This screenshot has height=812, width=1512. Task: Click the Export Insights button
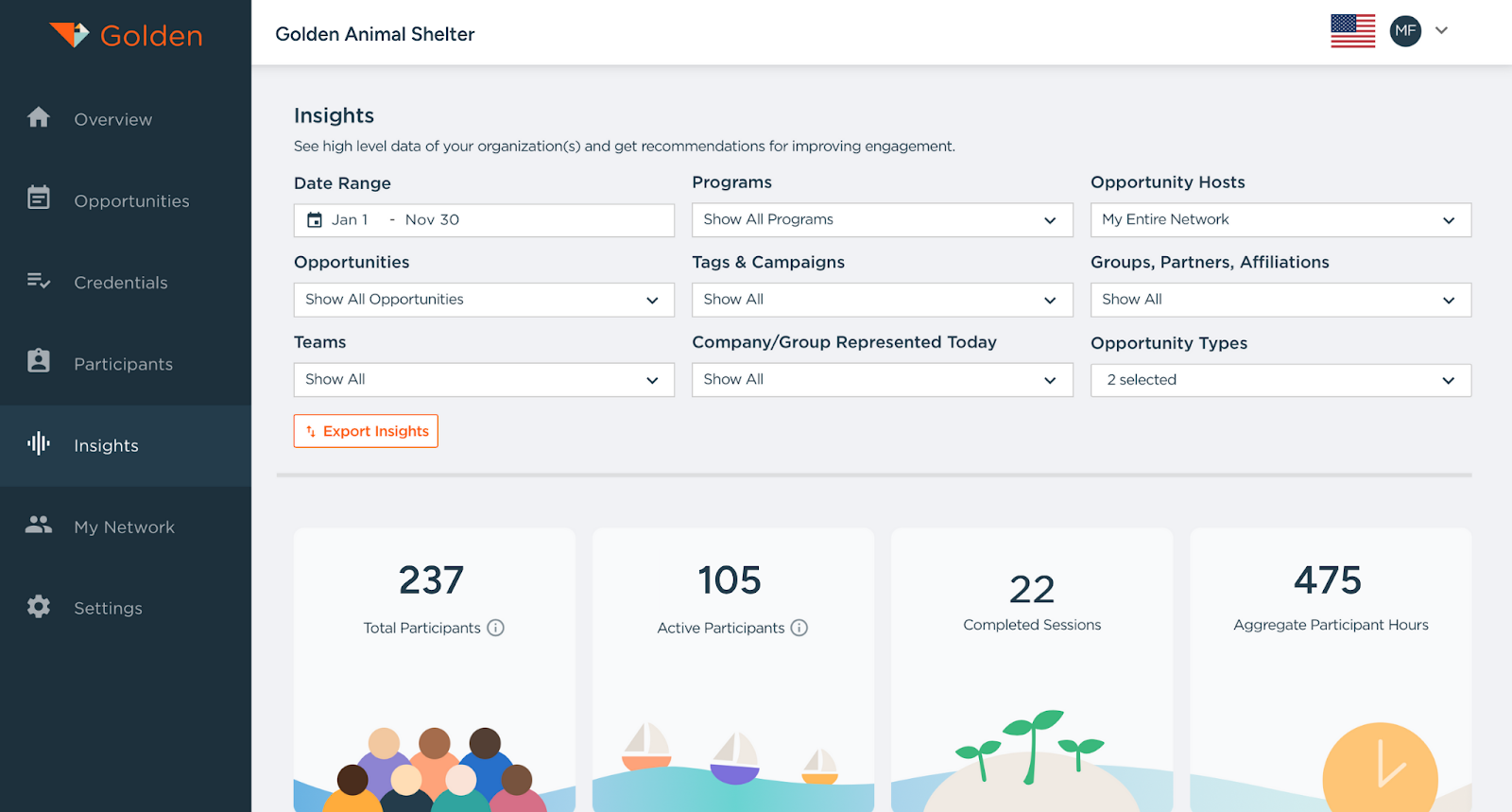coord(366,431)
